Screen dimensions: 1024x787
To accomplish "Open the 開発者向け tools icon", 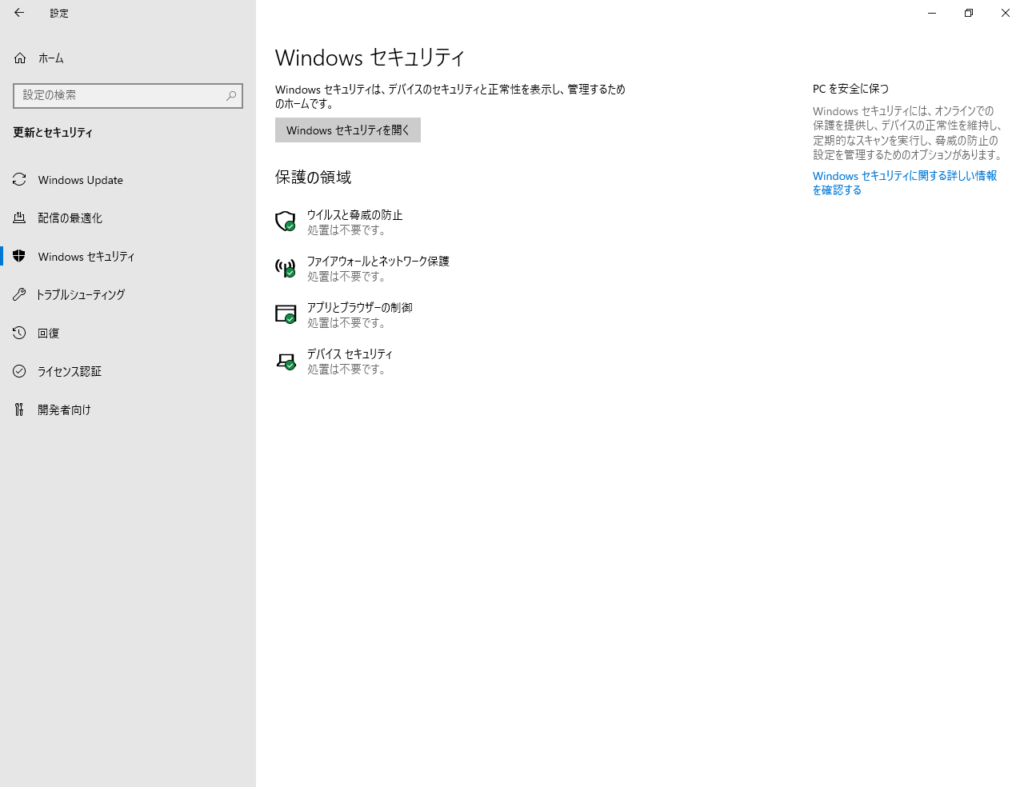I will tap(20, 410).
